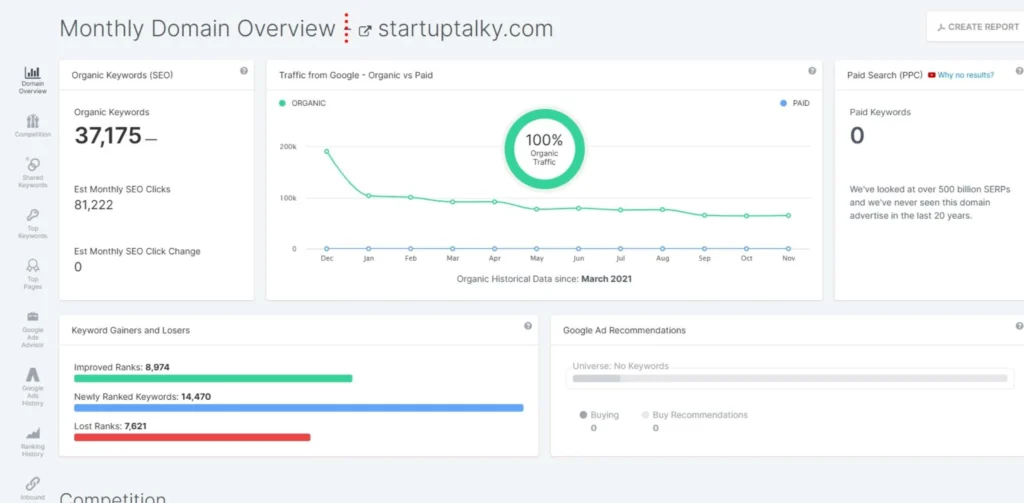Viewport: 1024px width, 503px height.
Task: Open the red vertical dots menu by the title
Action: point(347,28)
